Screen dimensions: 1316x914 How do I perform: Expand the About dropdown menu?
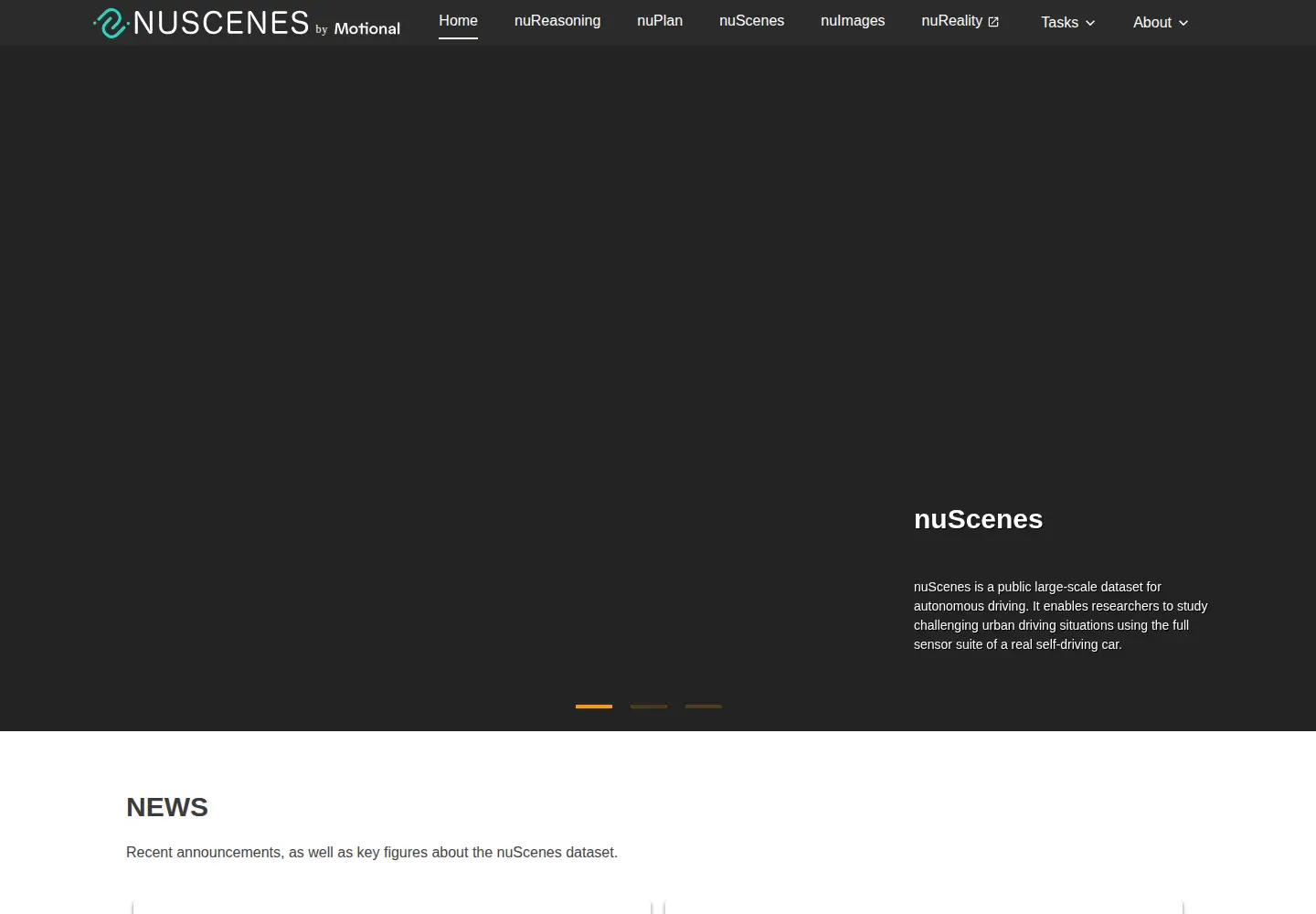point(1161,23)
